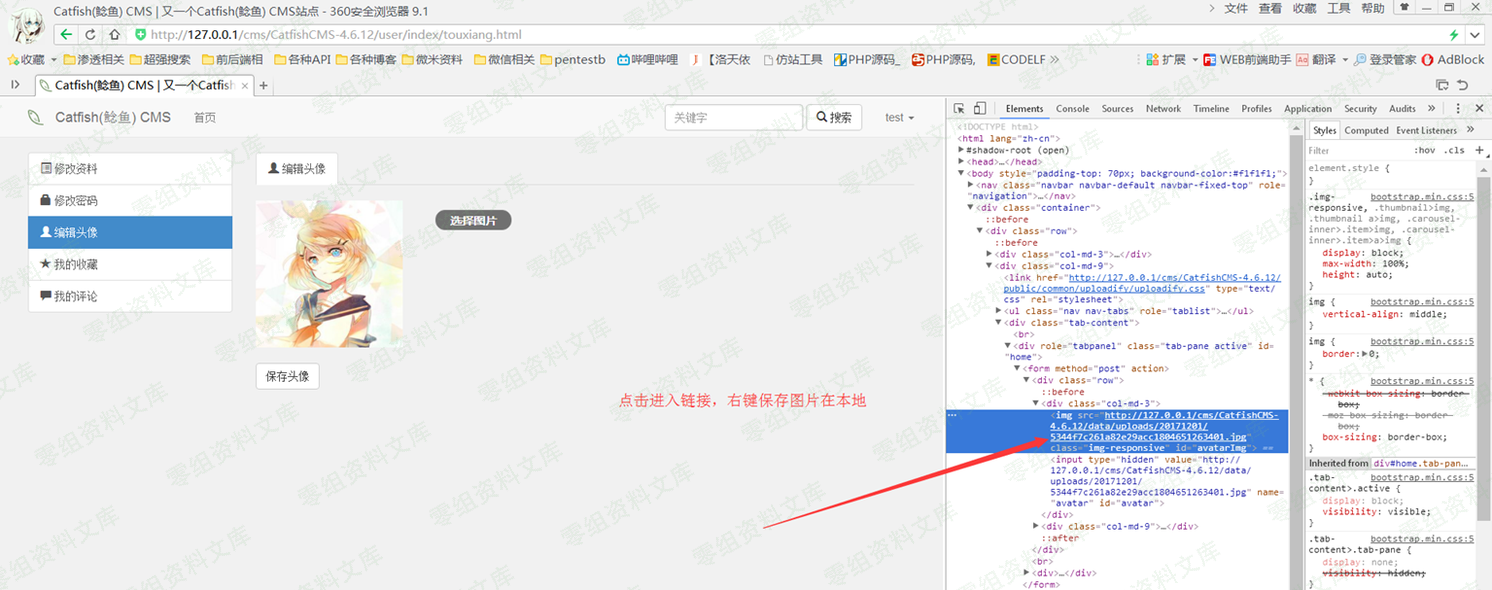The width and height of the screenshot is (1492, 590).
Task: Reload the page with the refresh icon
Action: click(x=91, y=34)
